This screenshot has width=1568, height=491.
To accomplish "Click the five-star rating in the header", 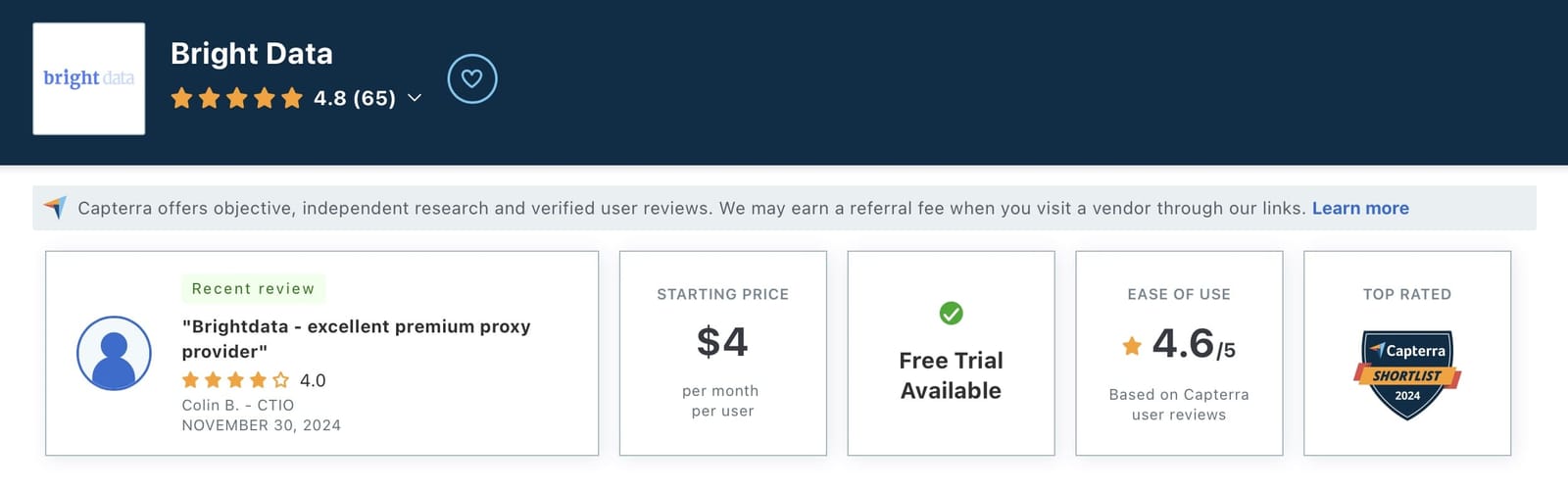I will click(x=236, y=98).
